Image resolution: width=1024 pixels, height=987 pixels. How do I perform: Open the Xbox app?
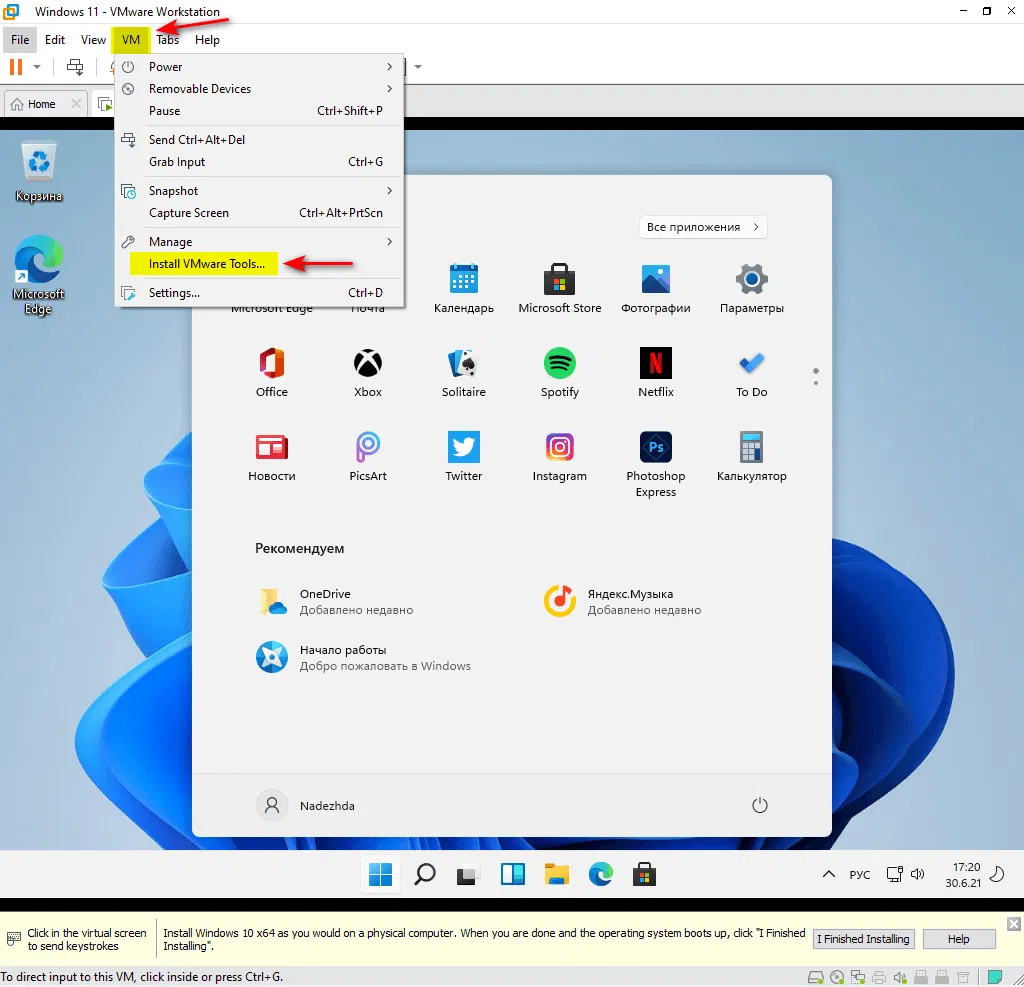(x=368, y=372)
